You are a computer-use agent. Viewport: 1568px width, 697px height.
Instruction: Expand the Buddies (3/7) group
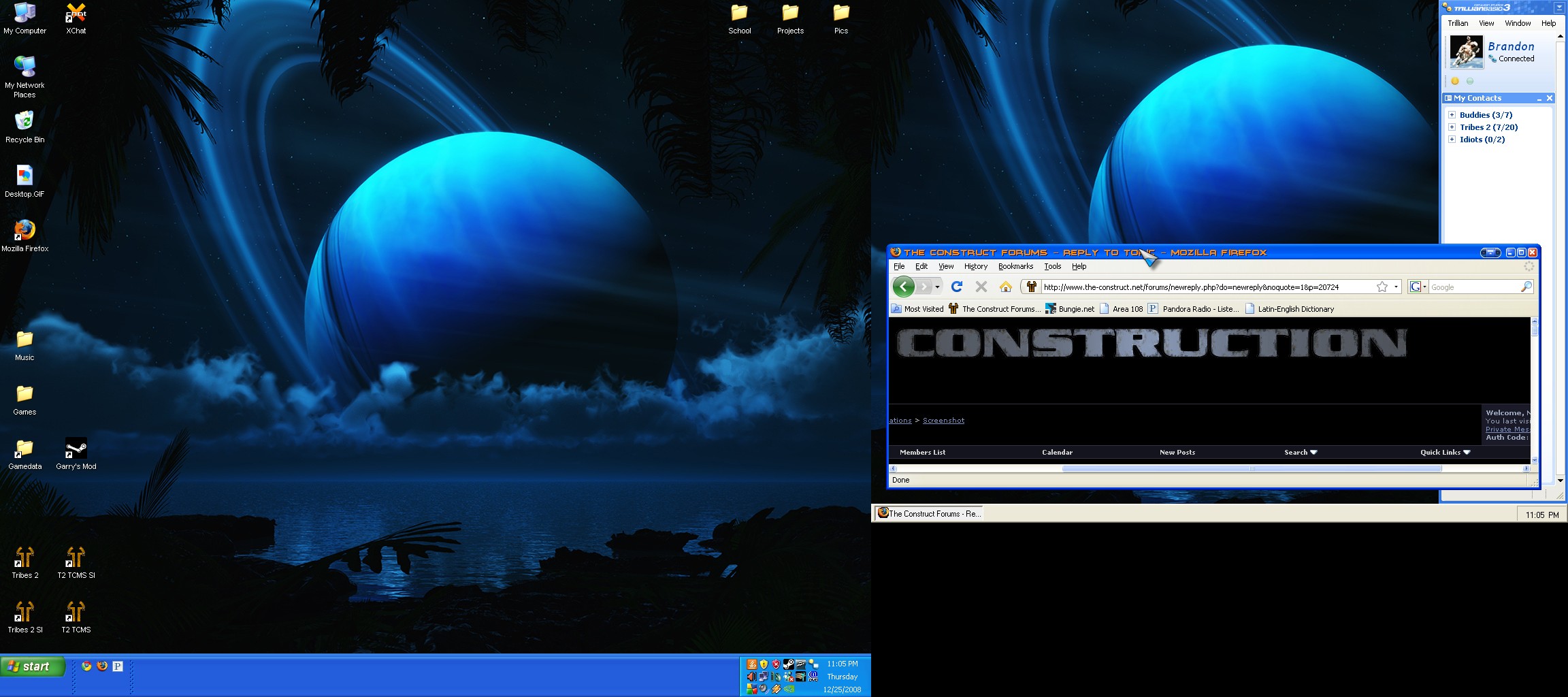click(1452, 115)
